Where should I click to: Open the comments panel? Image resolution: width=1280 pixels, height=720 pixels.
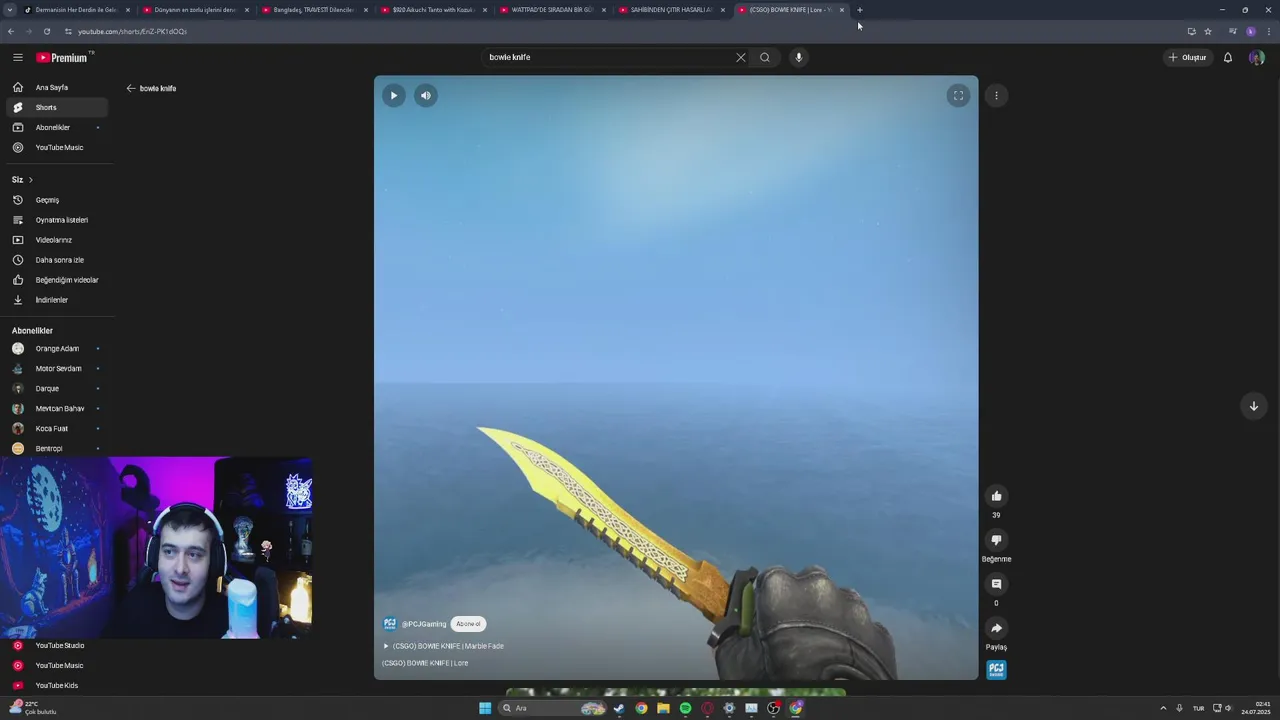point(996,584)
